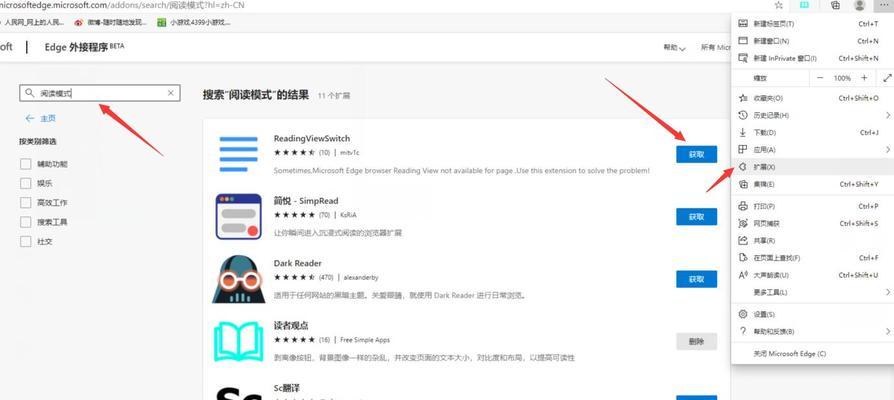This screenshot has height=400, width=894.
Task: Select 新建标签页(T) in the menu
Action: click(x=812, y=24)
